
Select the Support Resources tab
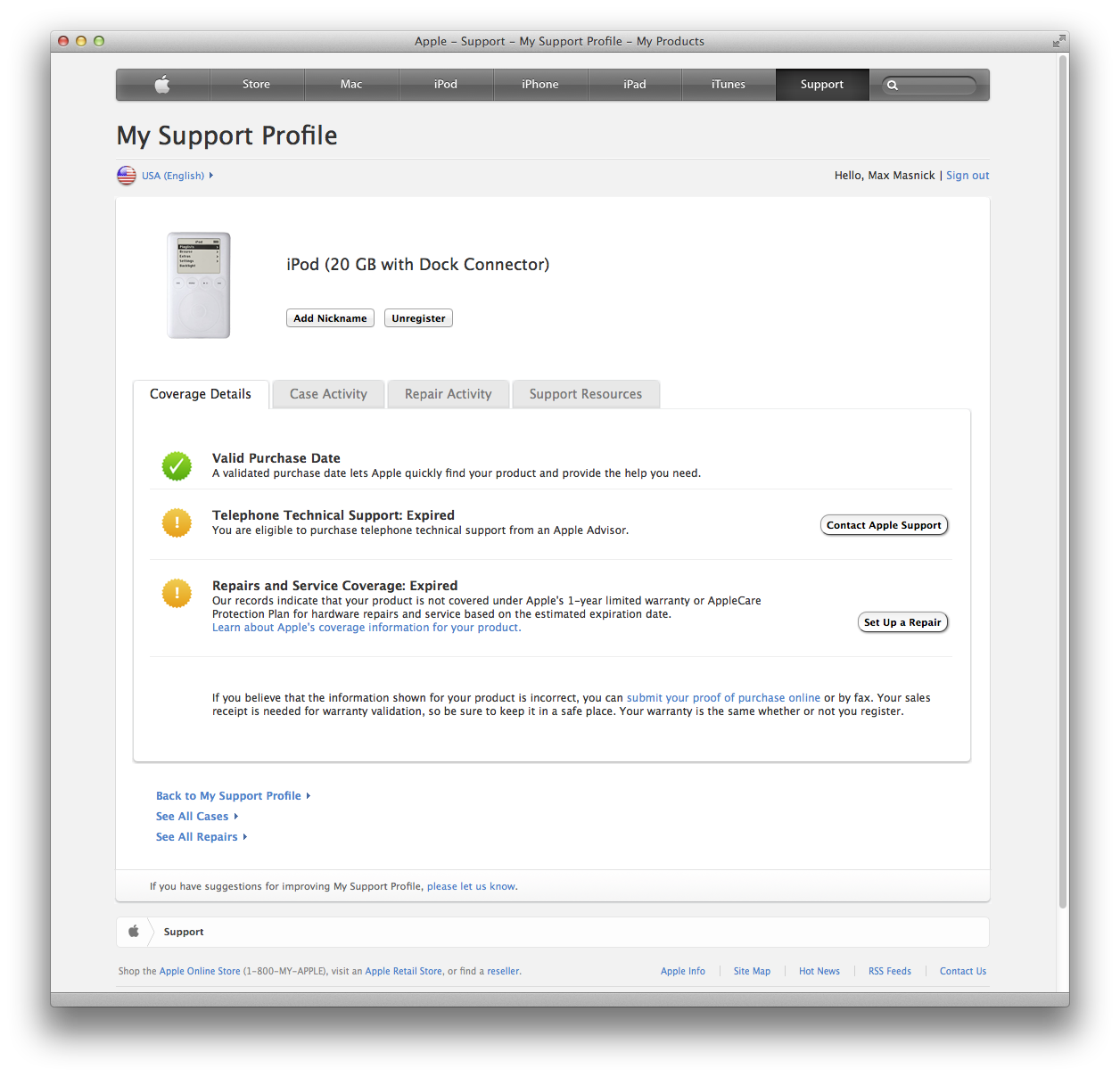(585, 394)
